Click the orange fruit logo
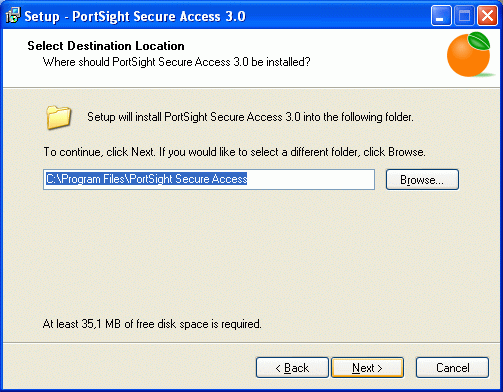 pyautogui.click(x=469, y=55)
